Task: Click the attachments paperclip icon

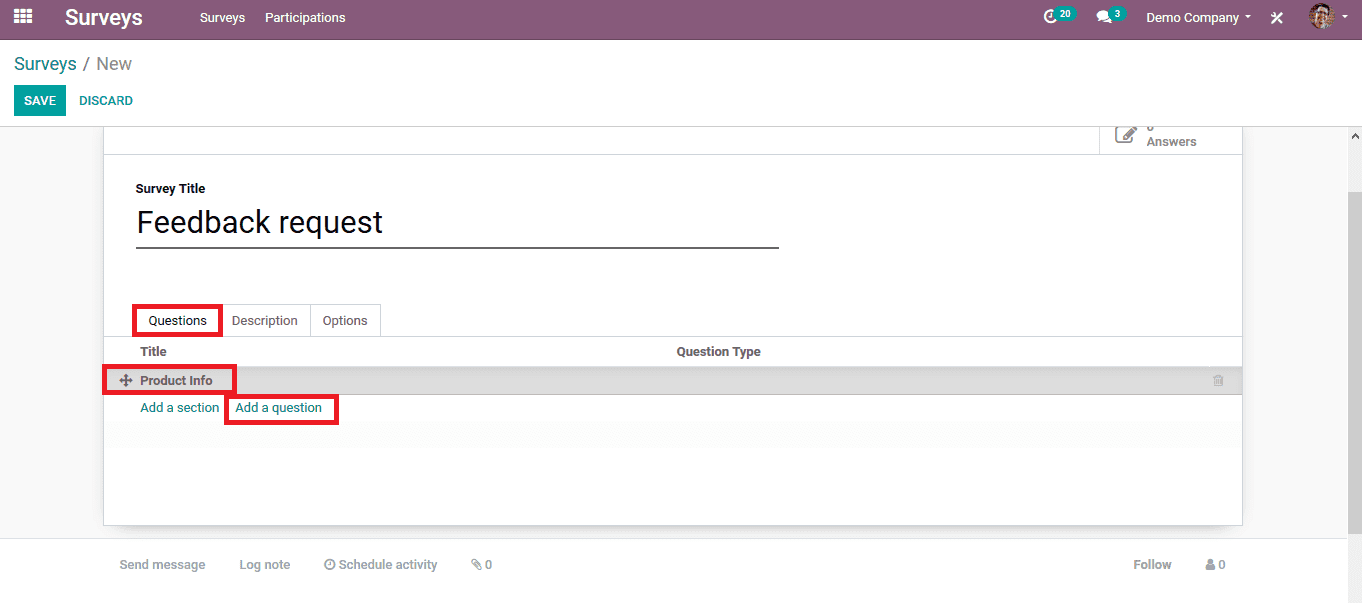Action: point(477,565)
